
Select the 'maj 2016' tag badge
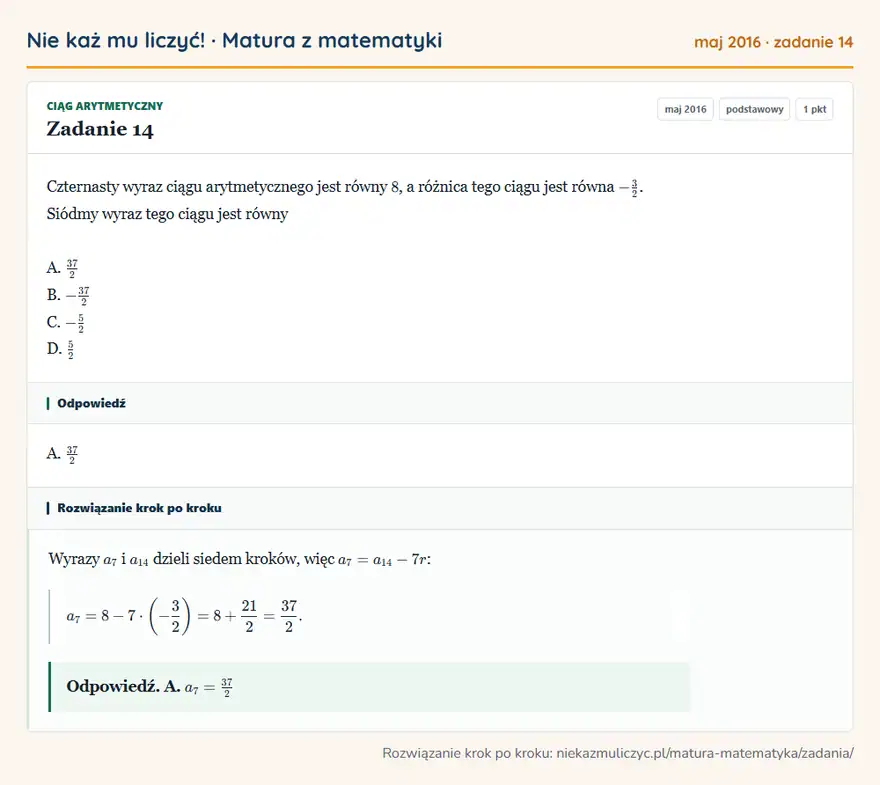pos(685,109)
